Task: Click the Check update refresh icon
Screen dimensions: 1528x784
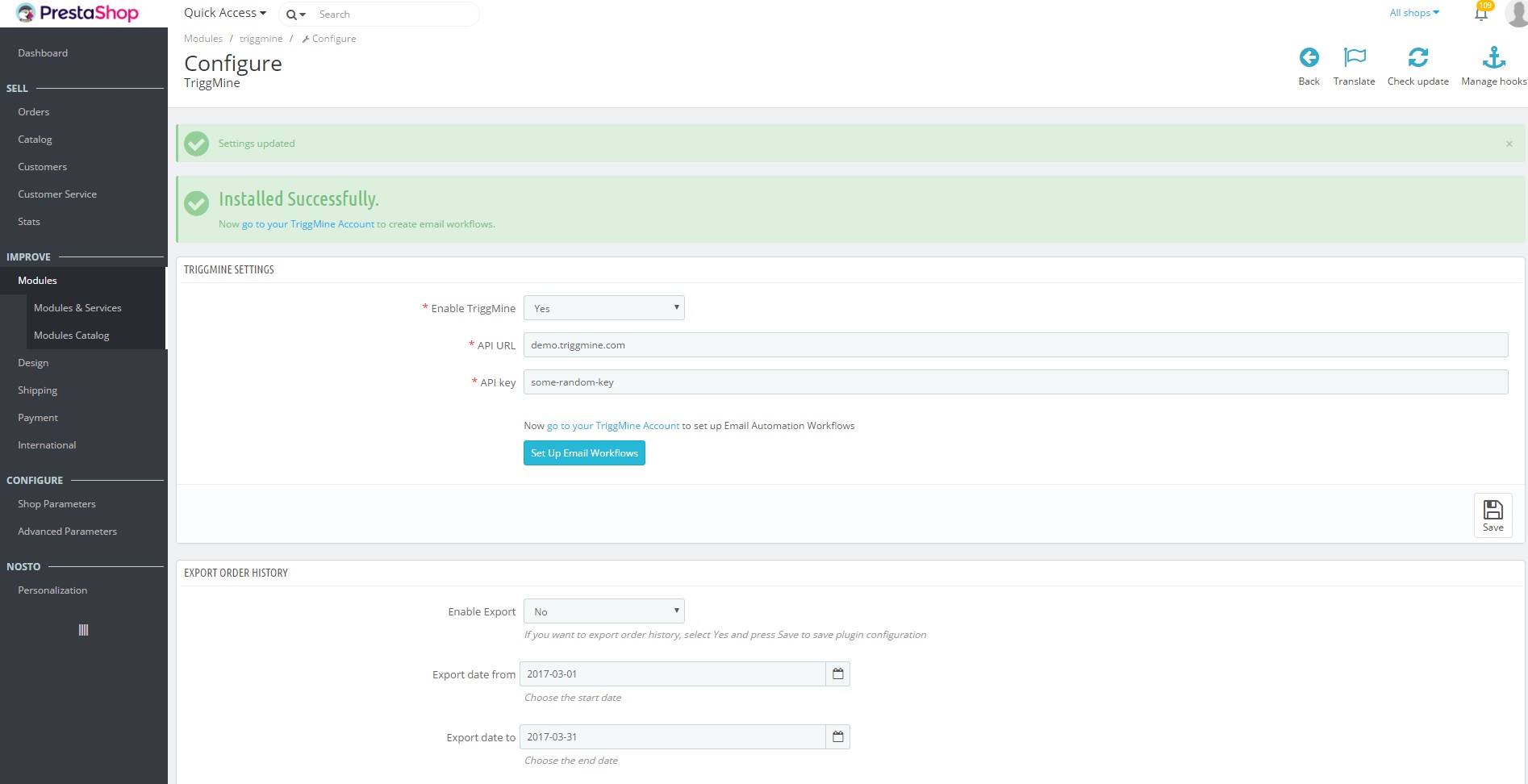Action: [x=1417, y=57]
